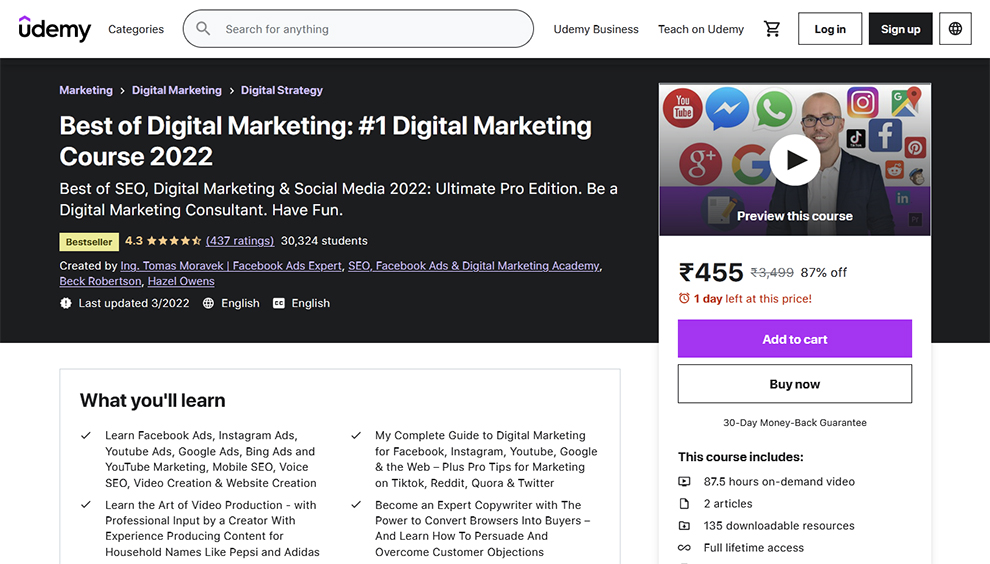Click checkmark beside 'Learn the Art of Video Production'
990x564 pixels.
pyautogui.click(x=86, y=505)
